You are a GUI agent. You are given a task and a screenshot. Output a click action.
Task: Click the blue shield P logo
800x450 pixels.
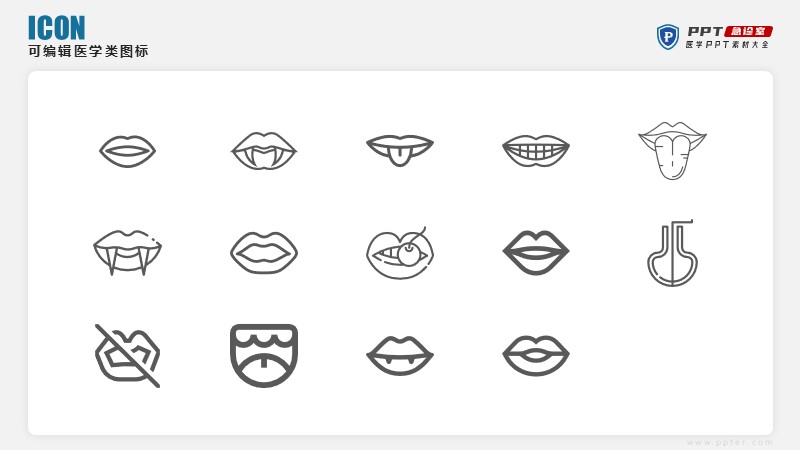tap(668, 37)
